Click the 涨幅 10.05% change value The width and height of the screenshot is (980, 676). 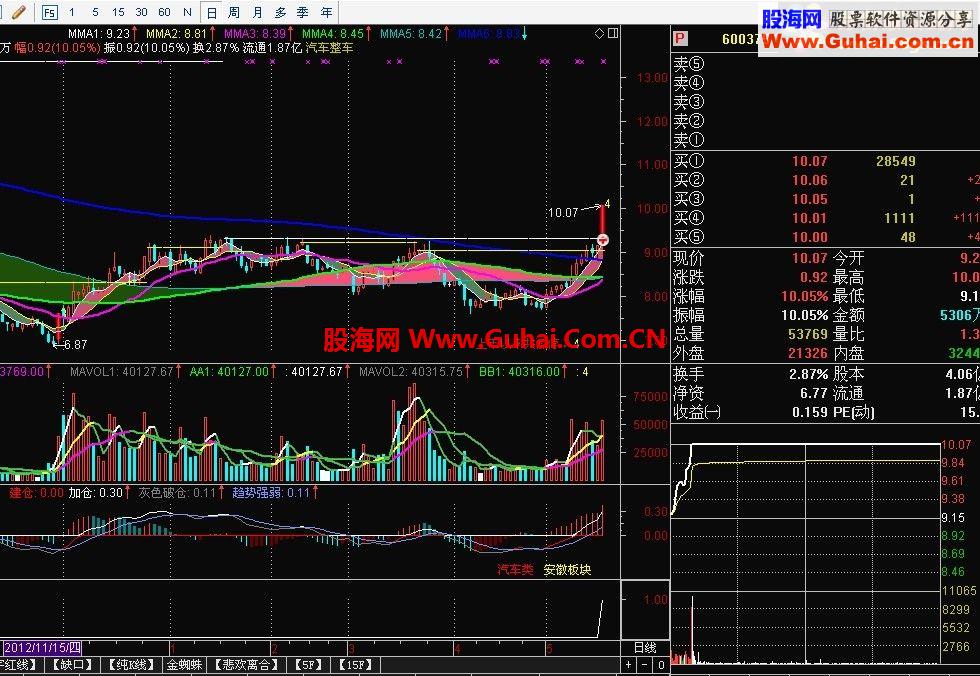[804, 296]
